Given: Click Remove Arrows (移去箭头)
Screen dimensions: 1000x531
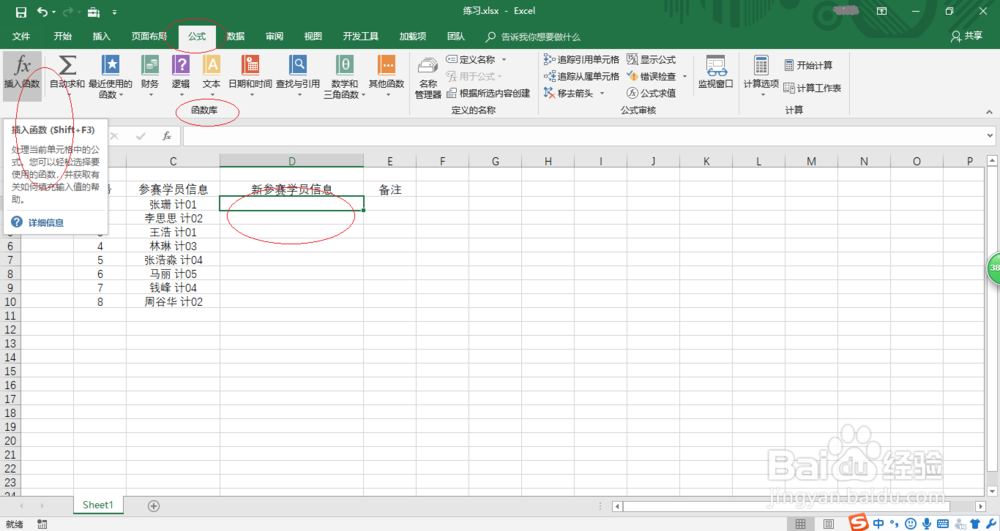Looking at the screenshot, I should [x=568, y=93].
